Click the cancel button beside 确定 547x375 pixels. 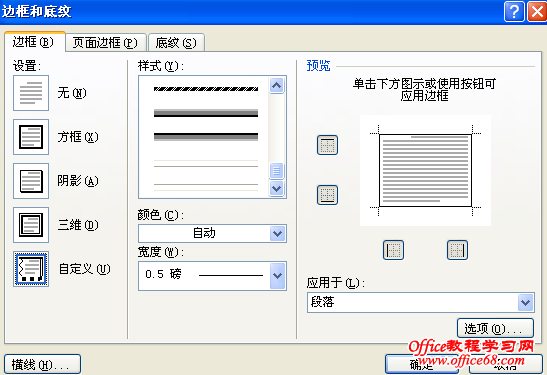(506, 365)
